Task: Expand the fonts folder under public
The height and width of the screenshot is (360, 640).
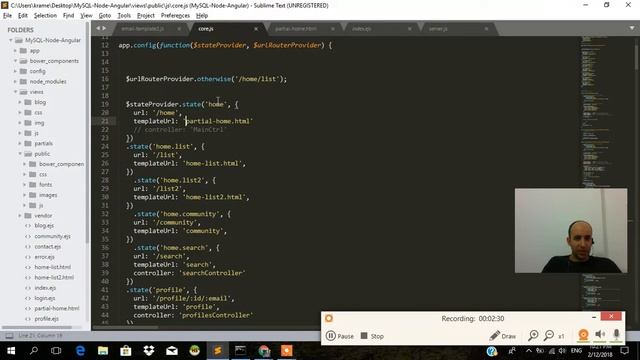Action: [24, 184]
